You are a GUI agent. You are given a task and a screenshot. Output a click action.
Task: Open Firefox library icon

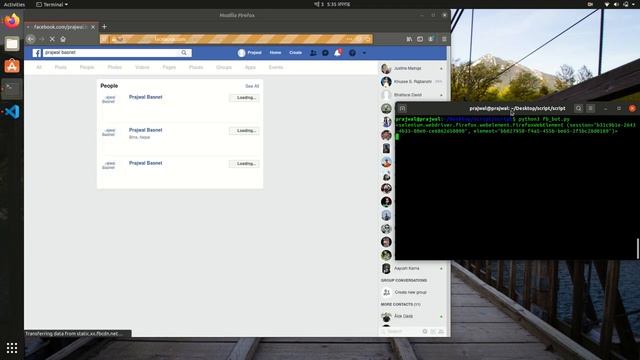[x=409, y=39]
